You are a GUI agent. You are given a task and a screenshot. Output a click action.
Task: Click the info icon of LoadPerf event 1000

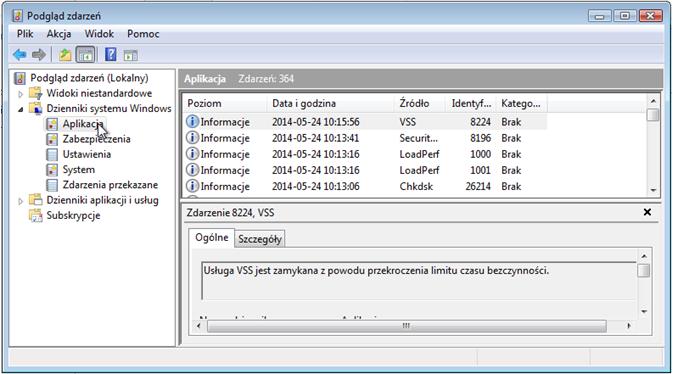click(x=192, y=154)
